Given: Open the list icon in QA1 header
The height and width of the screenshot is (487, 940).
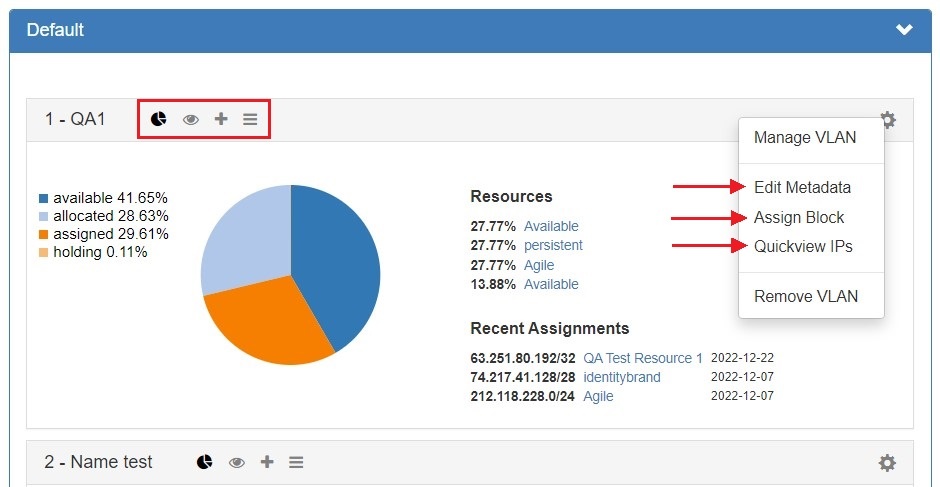Looking at the screenshot, I should 250,119.
